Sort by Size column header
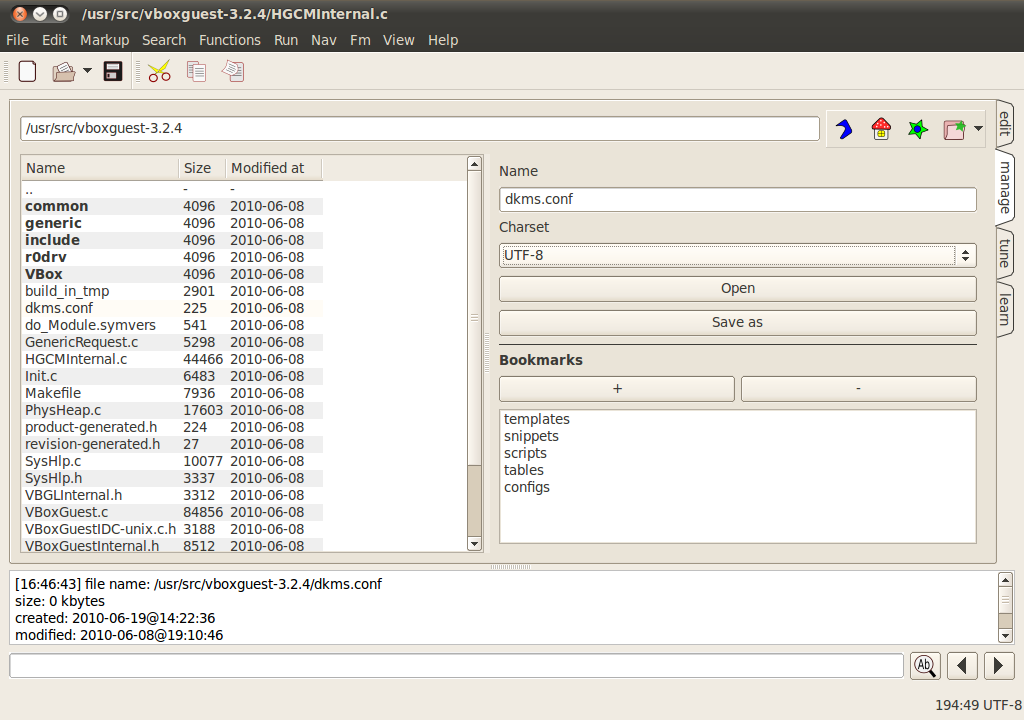The image size is (1024, 720). [x=202, y=168]
